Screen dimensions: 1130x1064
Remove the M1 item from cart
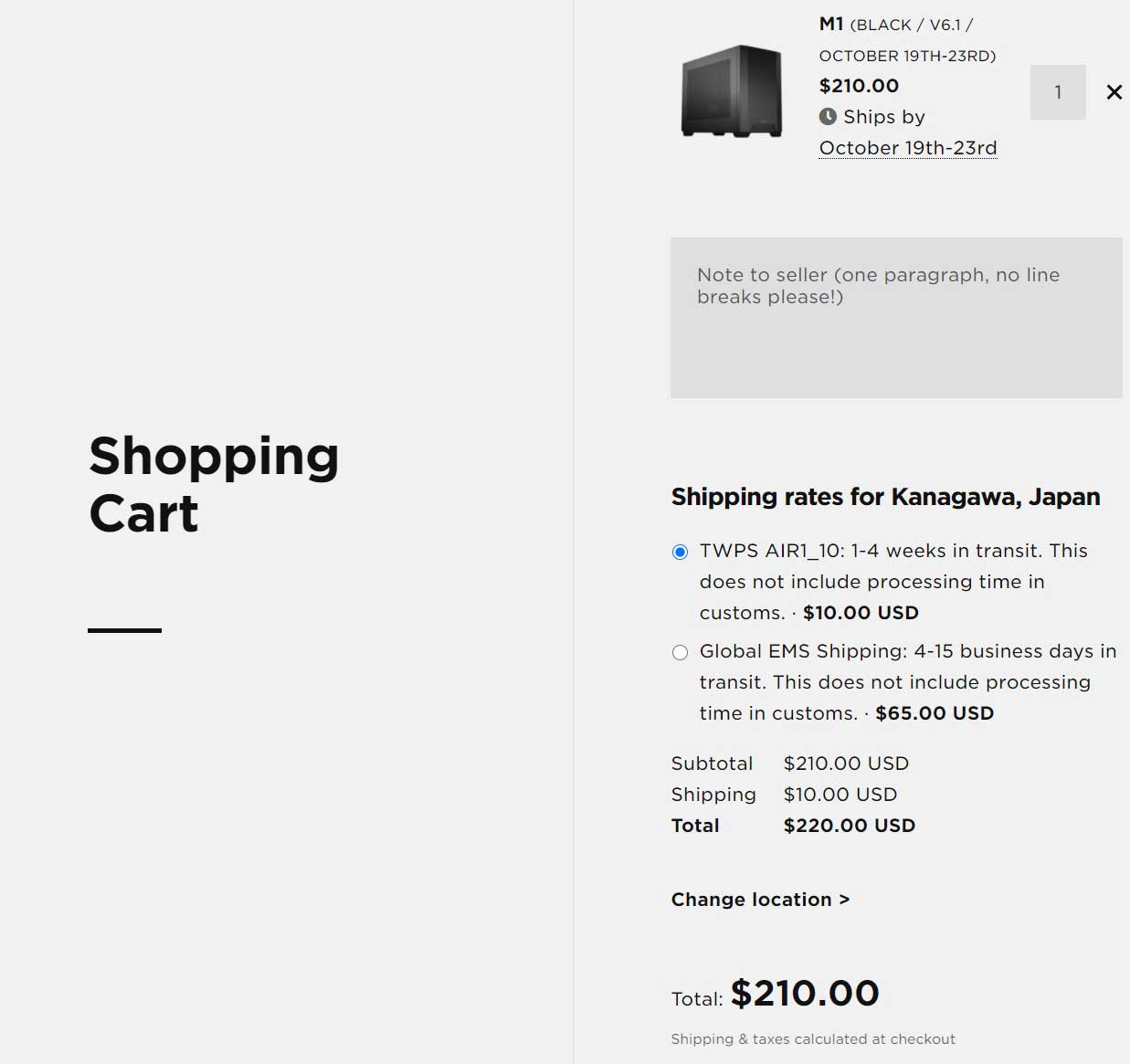pyautogui.click(x=1114, y=92)
